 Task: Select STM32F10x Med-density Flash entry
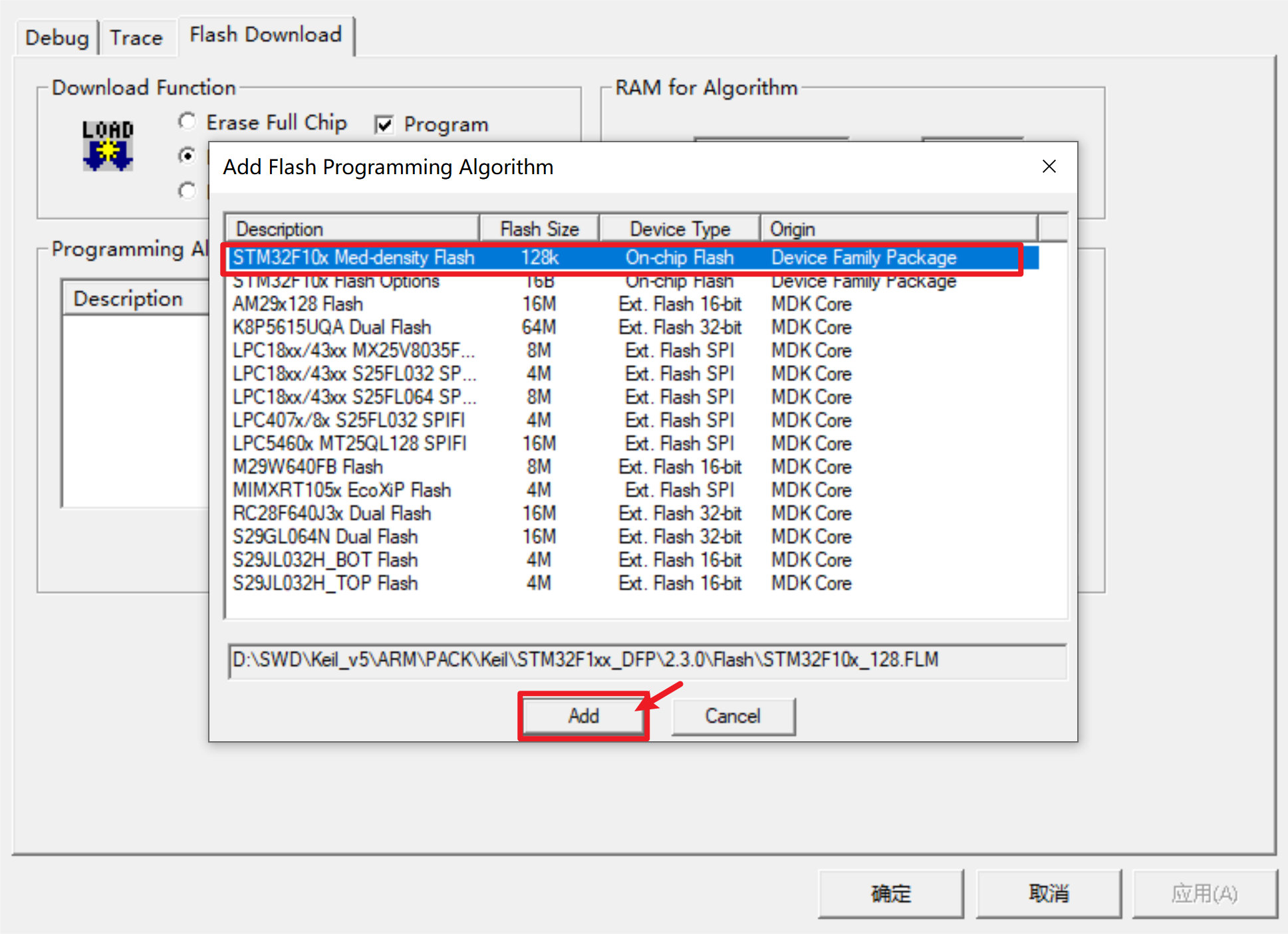[x=354, y=257]
